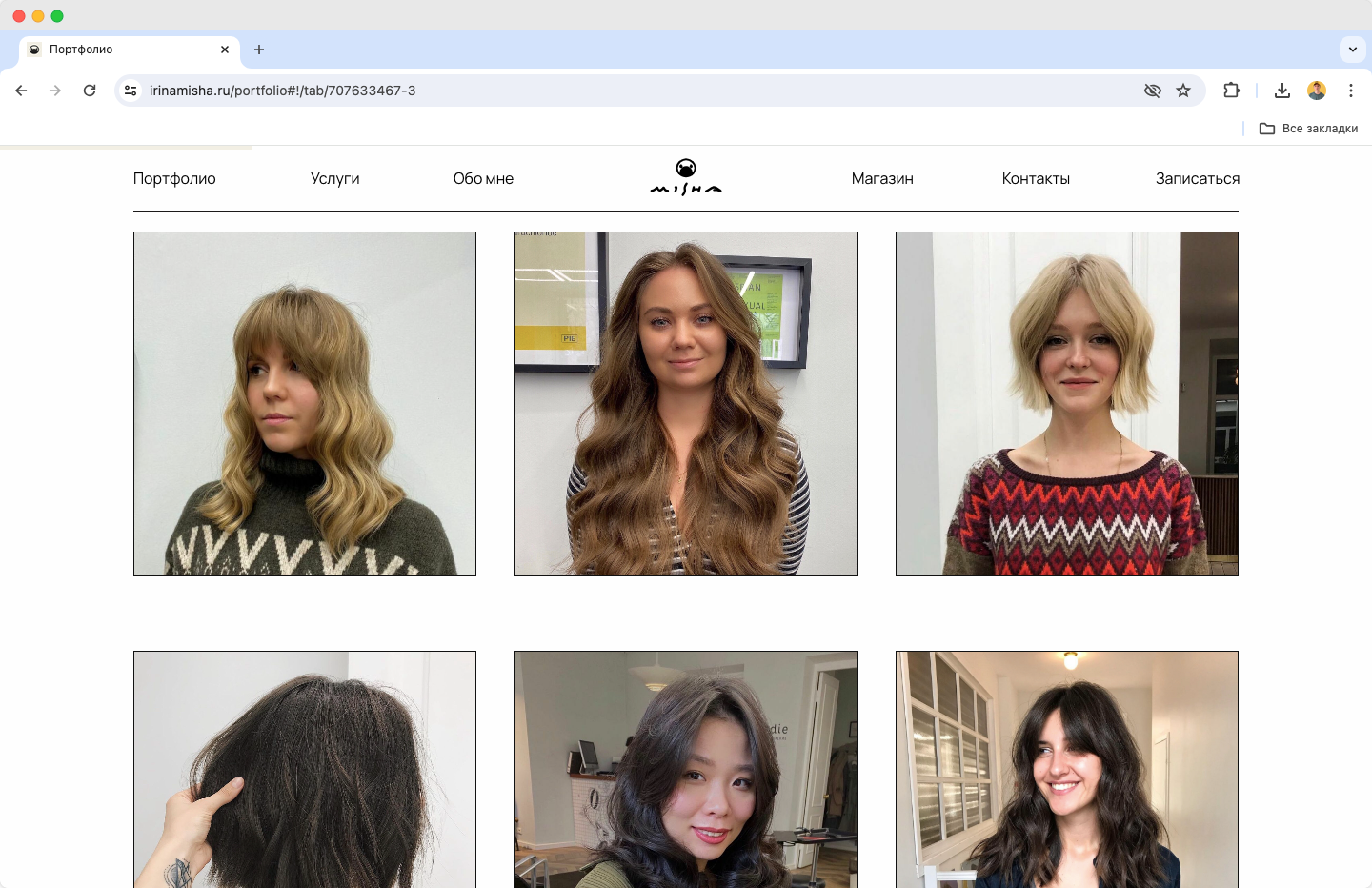This screenshot has height=888, width=1372.
Task: Click the Misha logo
Action: tap(686, 177)
